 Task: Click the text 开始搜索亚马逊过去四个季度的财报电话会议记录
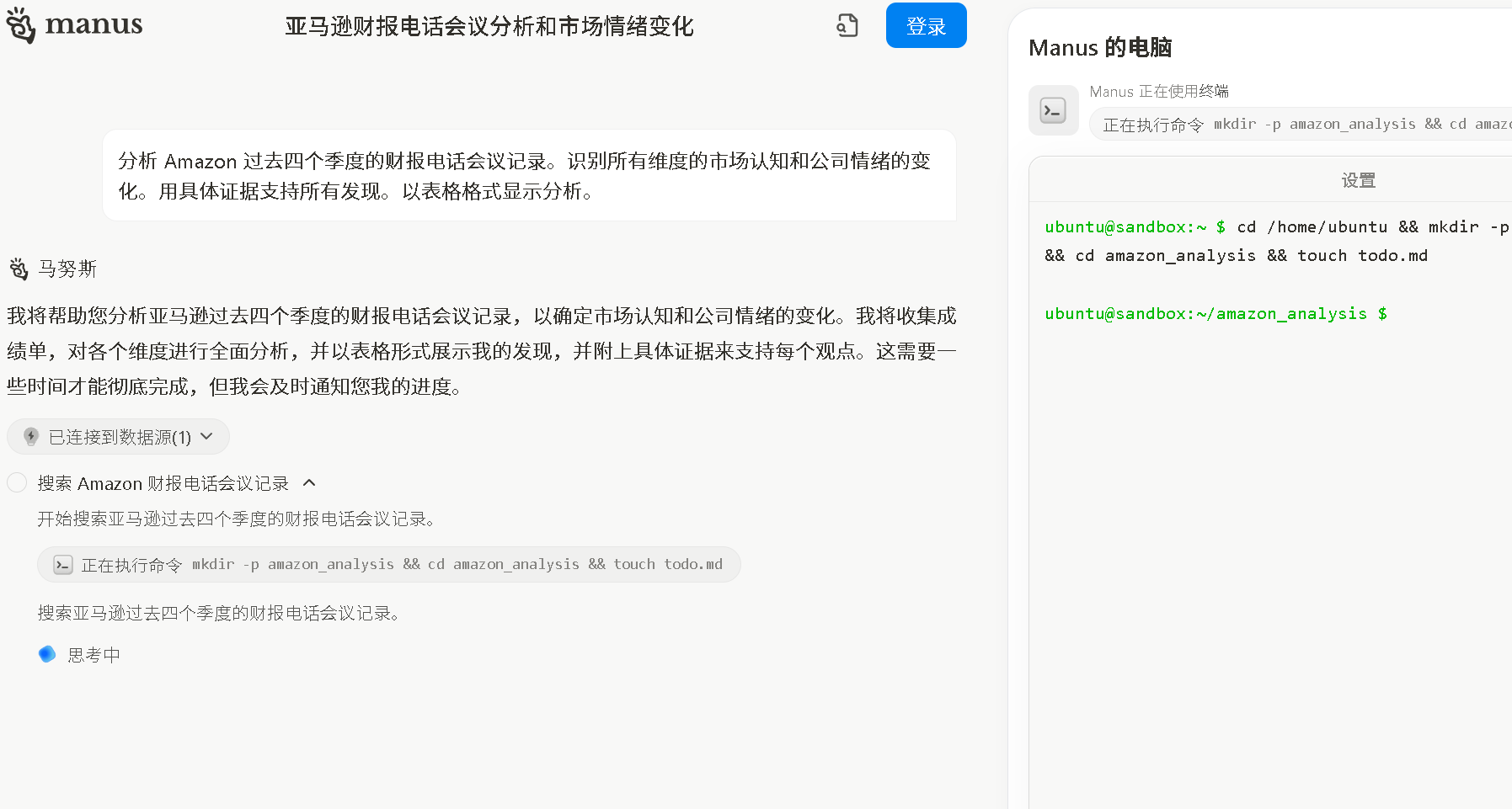coord(237,519)
